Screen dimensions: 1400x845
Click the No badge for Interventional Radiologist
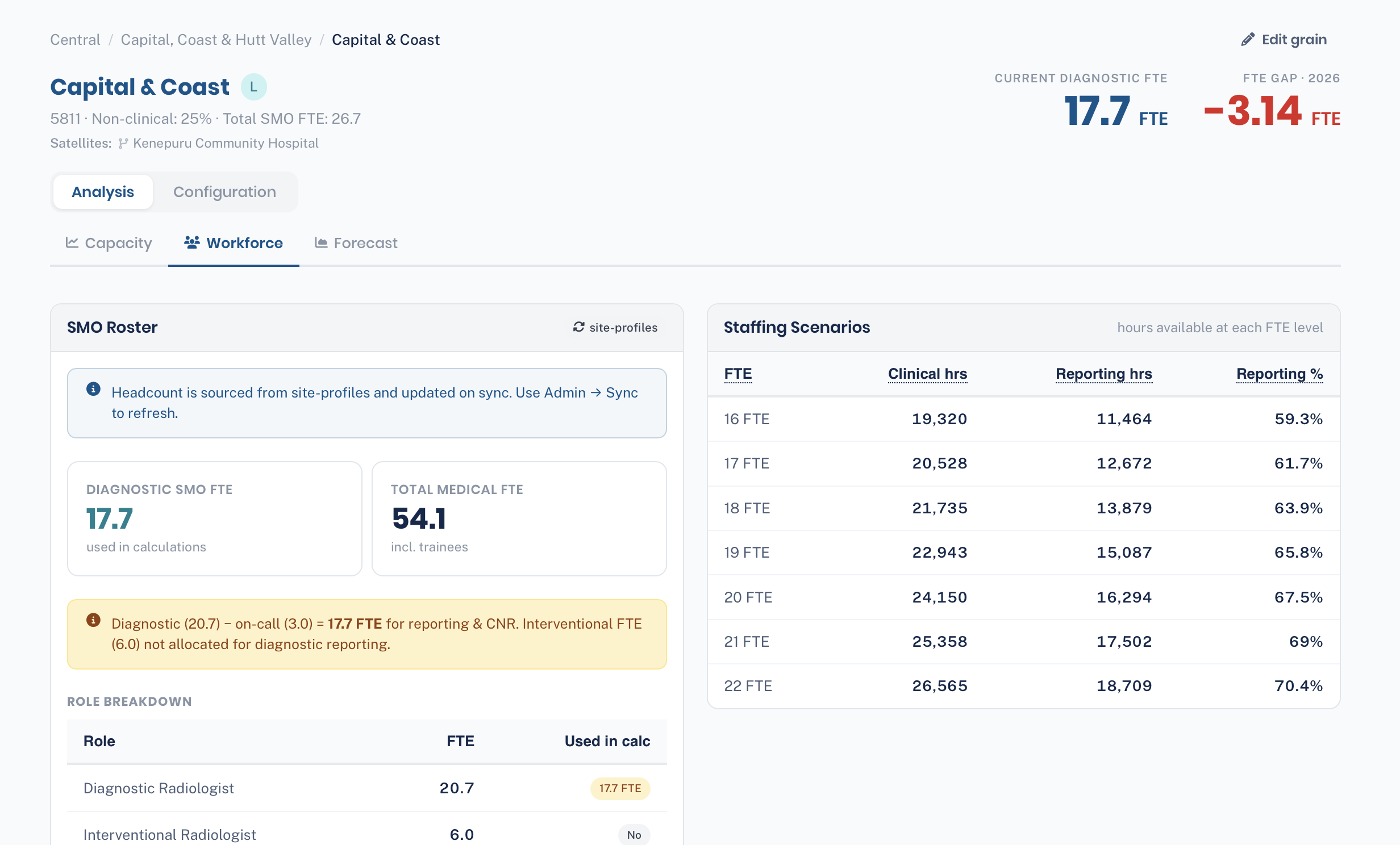[634, 835]
